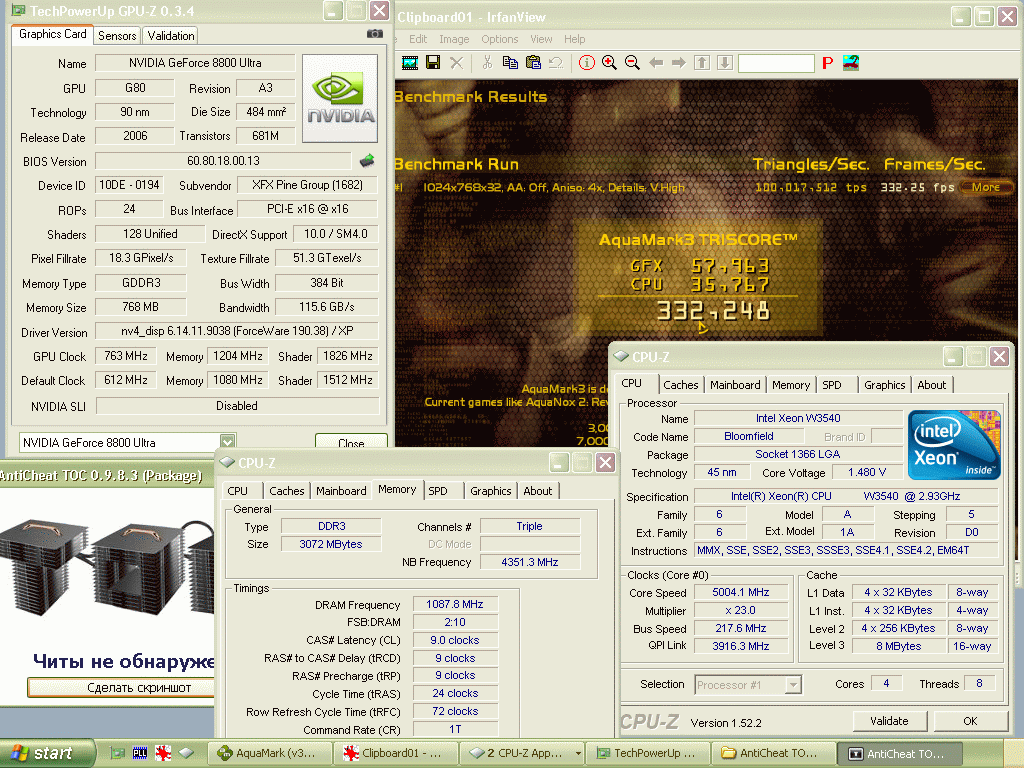Open image information via red 'i' icon
Image resolution: width=1024 pixels, height=768 pixels.
pos(586,63)
